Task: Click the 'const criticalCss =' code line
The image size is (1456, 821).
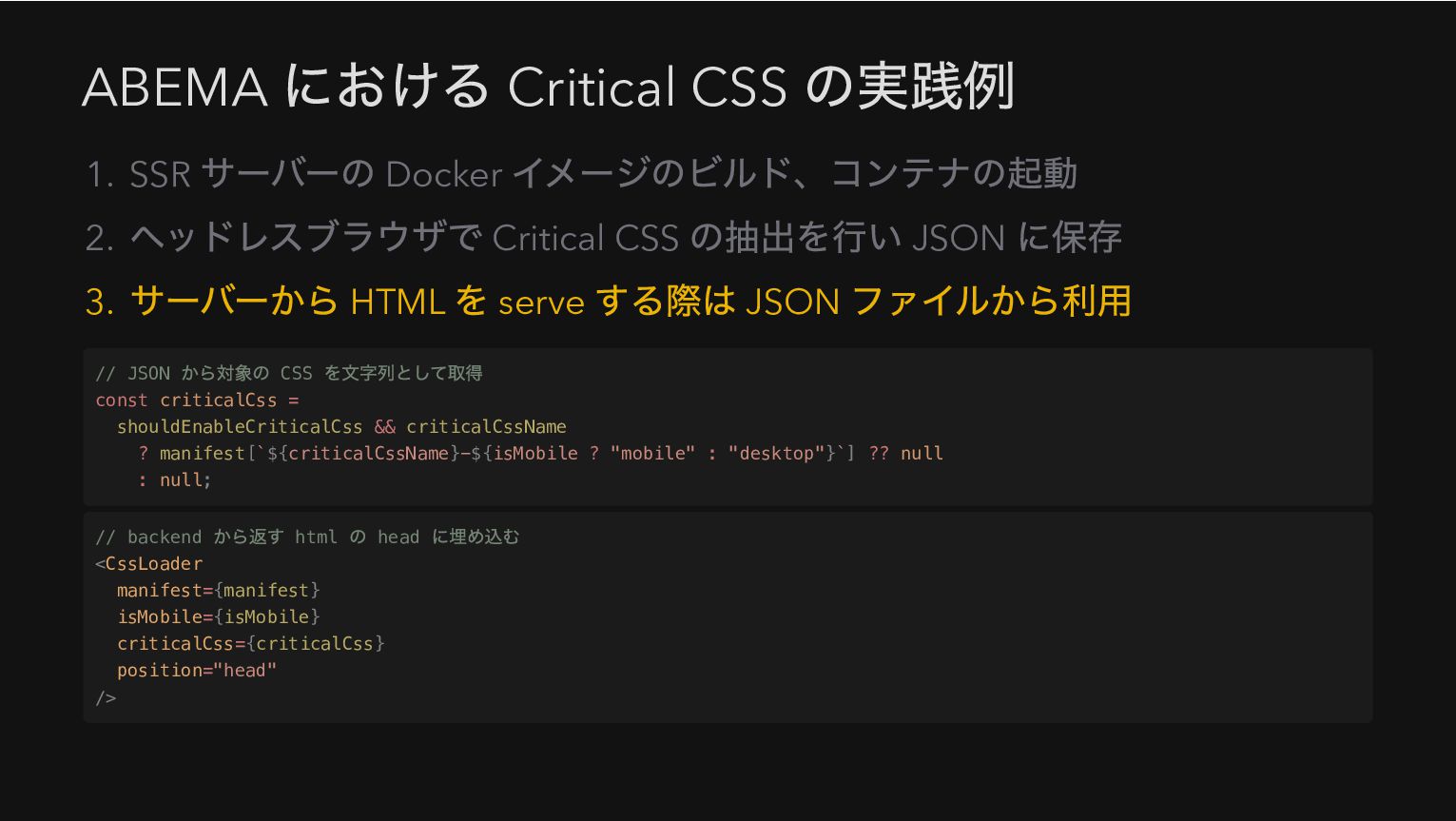Action: tap(197, 400)
